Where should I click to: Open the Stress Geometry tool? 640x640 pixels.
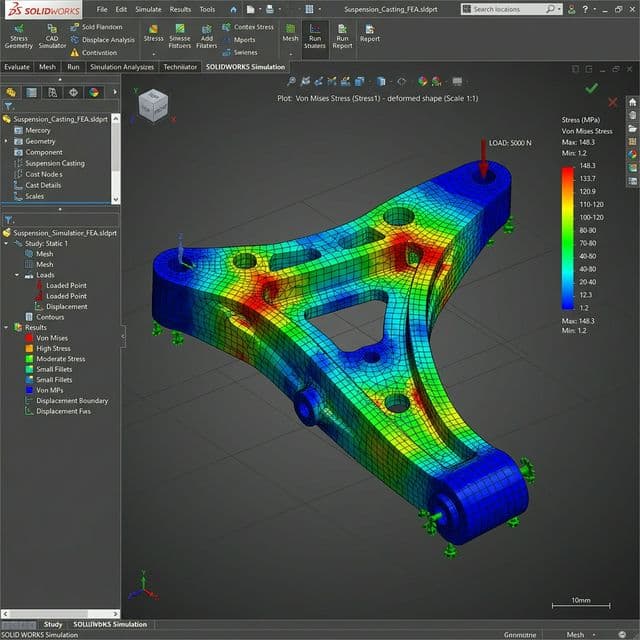pos(18,36)
